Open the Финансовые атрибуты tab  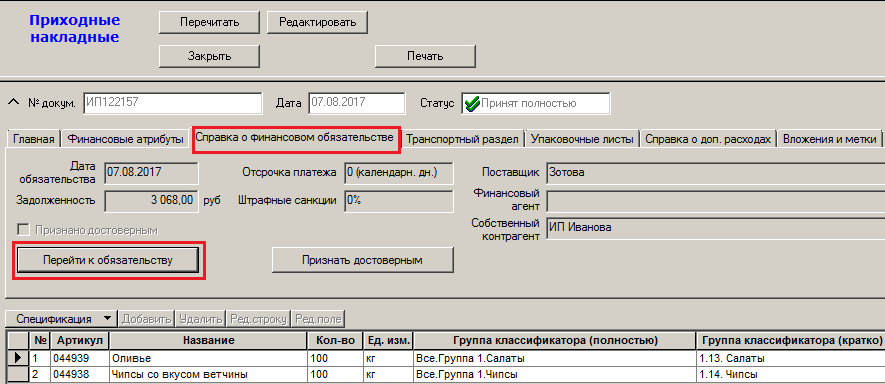click(x=125, y=139)
